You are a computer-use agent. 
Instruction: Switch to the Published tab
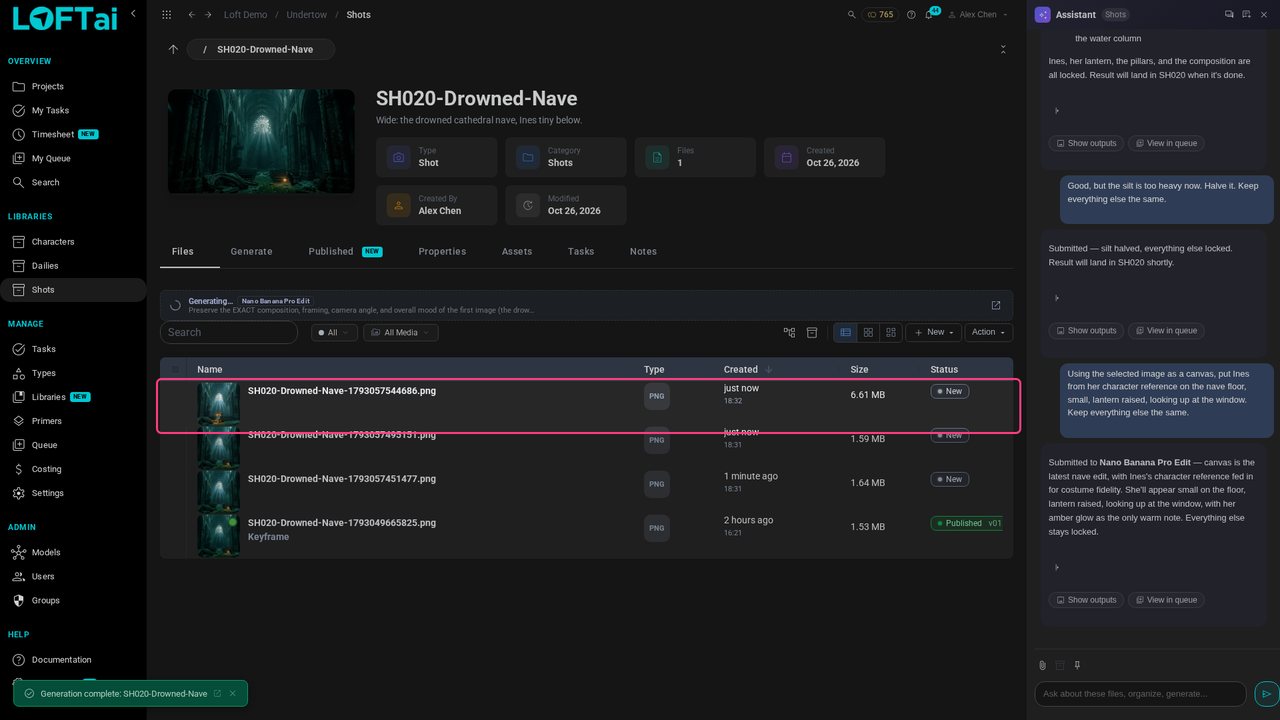(x=345, y=252)
